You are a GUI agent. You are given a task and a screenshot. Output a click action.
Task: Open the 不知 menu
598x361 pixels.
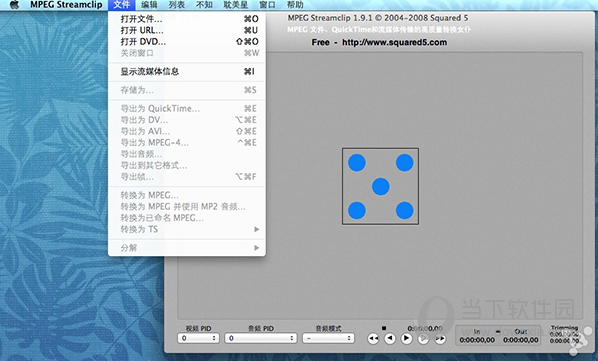coord(204,5)
